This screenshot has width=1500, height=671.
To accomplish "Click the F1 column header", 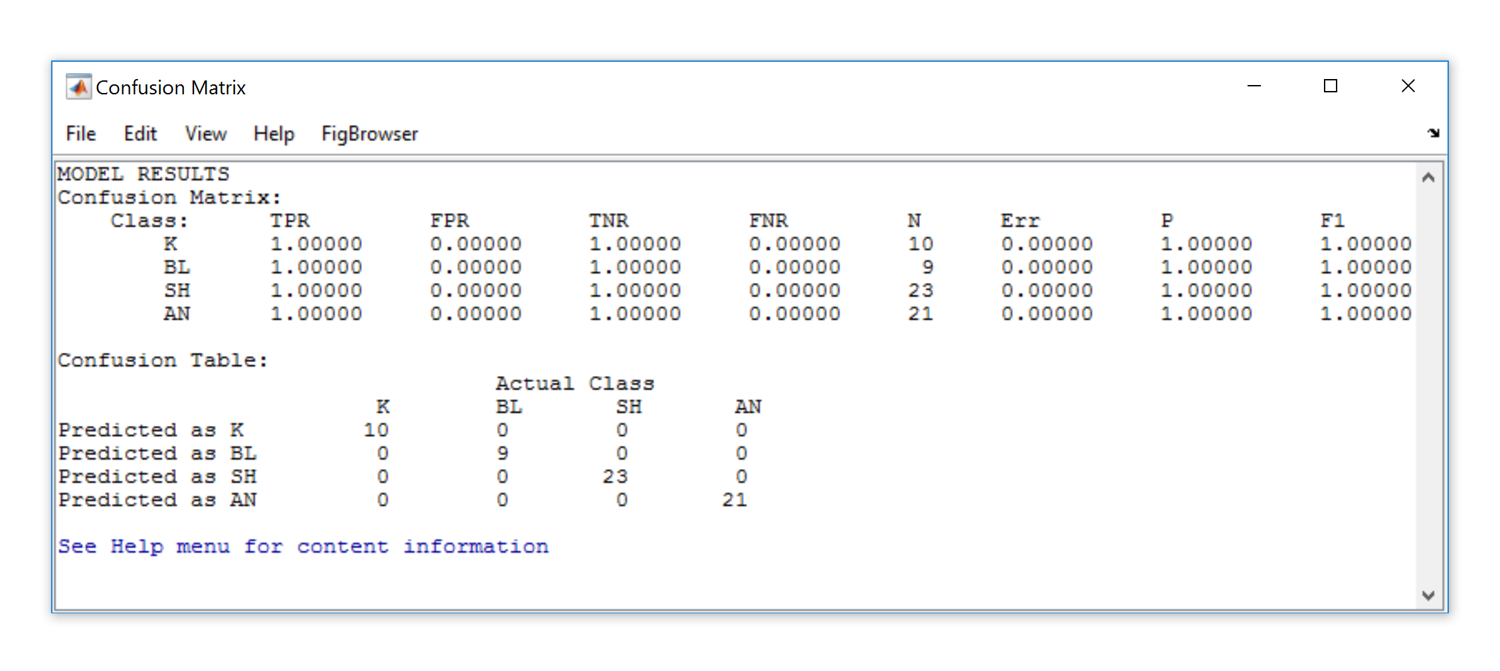I will pos(1332,221).
